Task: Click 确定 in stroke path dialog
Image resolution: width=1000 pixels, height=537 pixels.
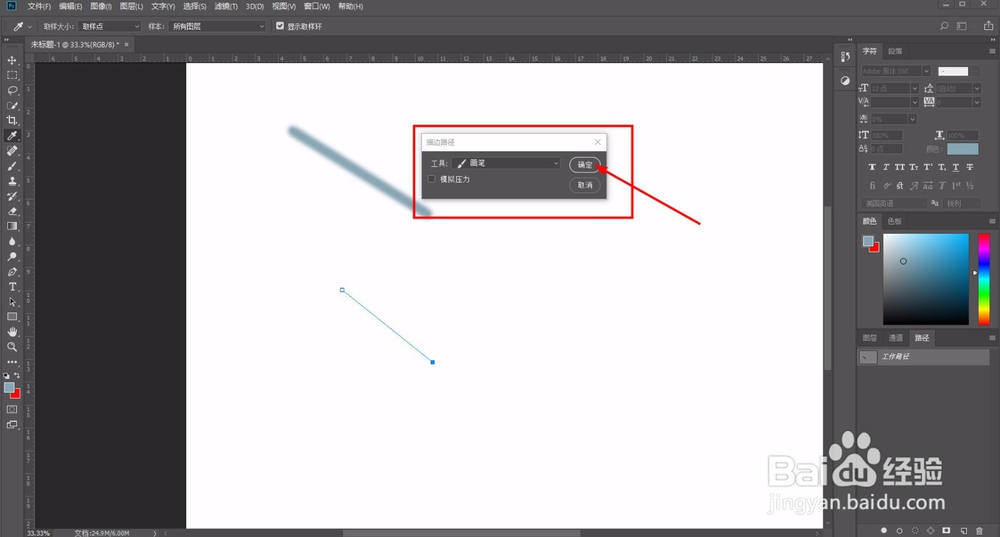Action: 585,165
